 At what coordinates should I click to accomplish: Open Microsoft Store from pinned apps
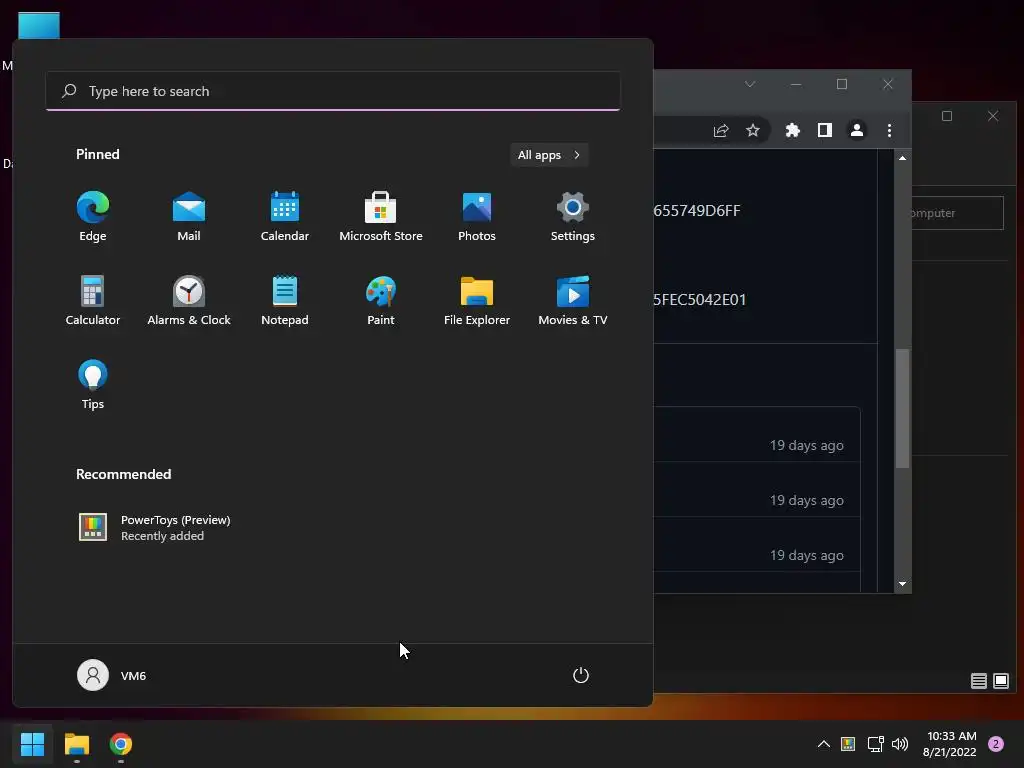pyautogui.click(x=381, y=216)
